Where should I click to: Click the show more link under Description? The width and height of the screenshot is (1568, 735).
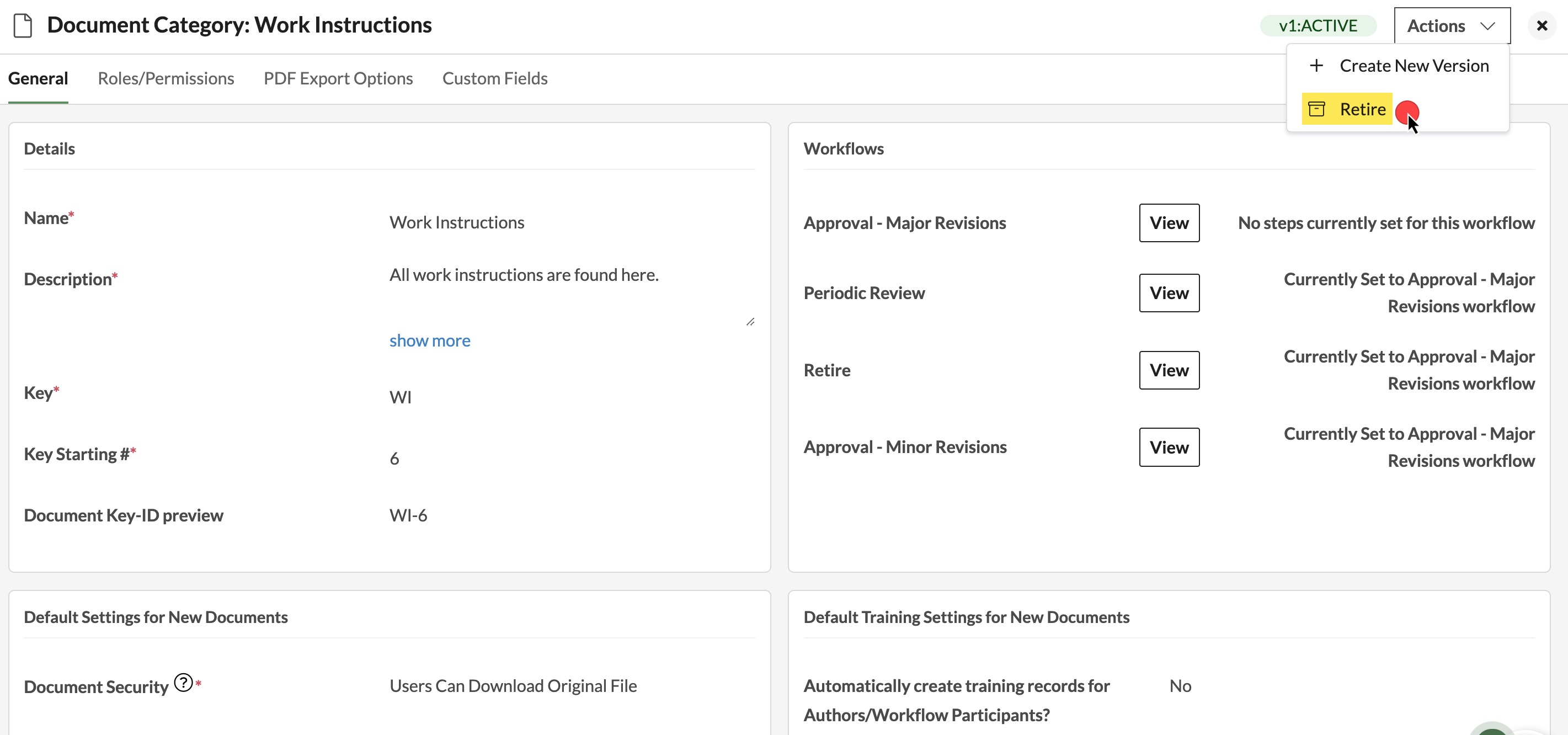pyautogui.click(x=430, y=340)
